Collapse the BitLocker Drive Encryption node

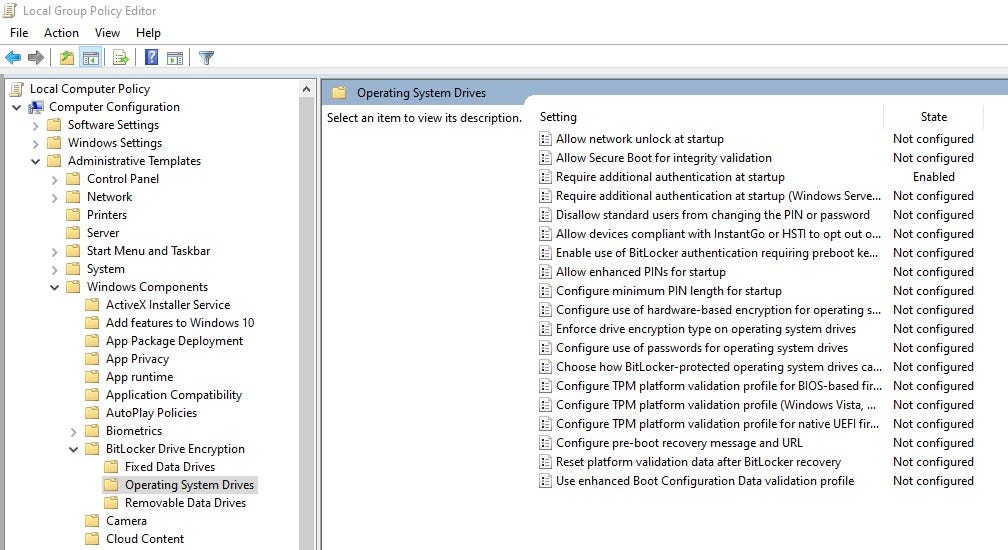coord(74,449)
